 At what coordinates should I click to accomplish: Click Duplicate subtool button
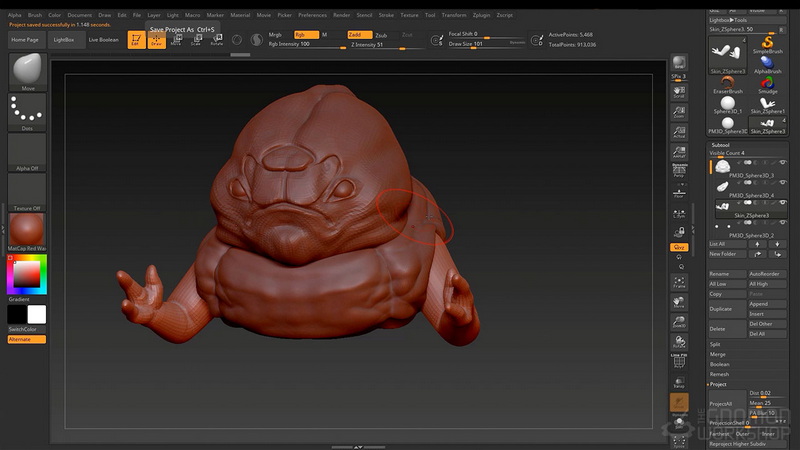728,309
